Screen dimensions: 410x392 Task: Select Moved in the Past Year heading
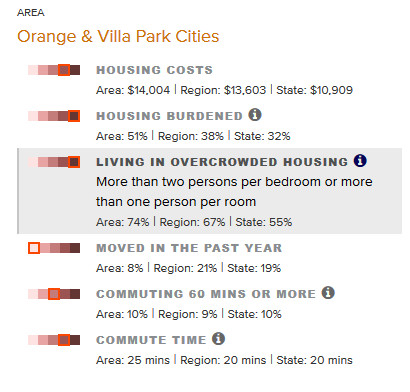point(189,248)
